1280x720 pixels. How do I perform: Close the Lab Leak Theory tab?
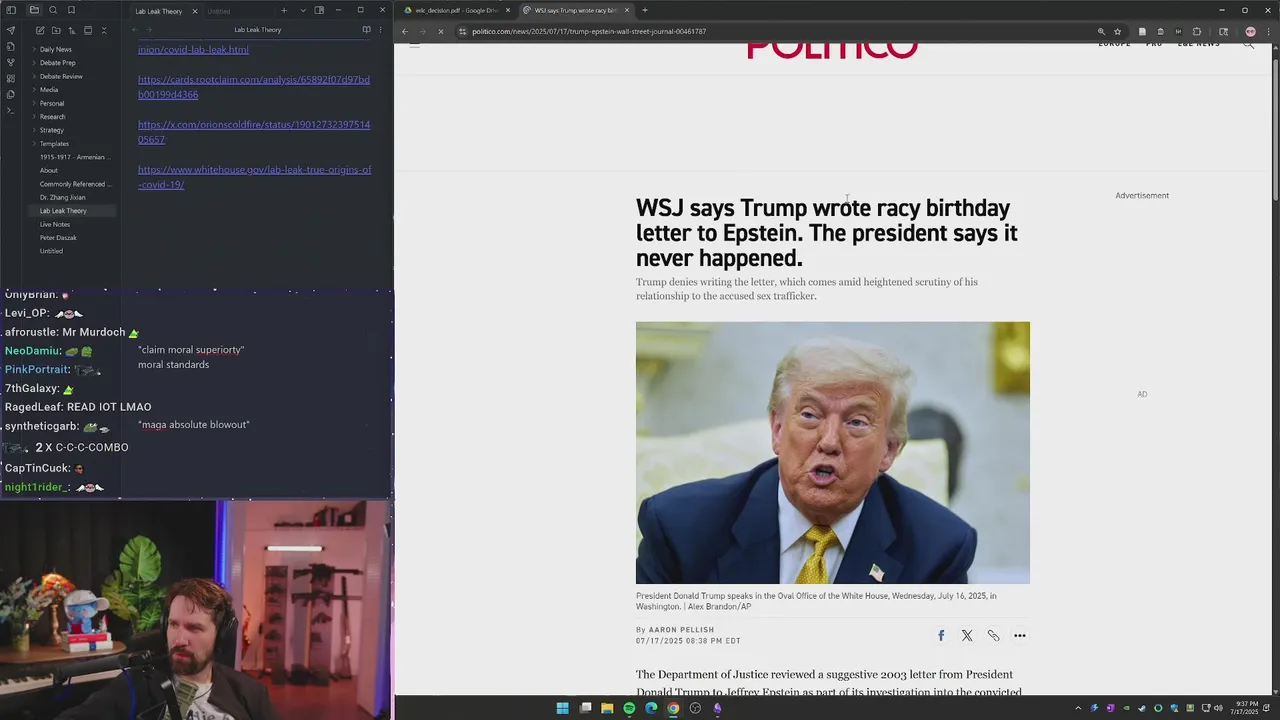pos(195,11)
